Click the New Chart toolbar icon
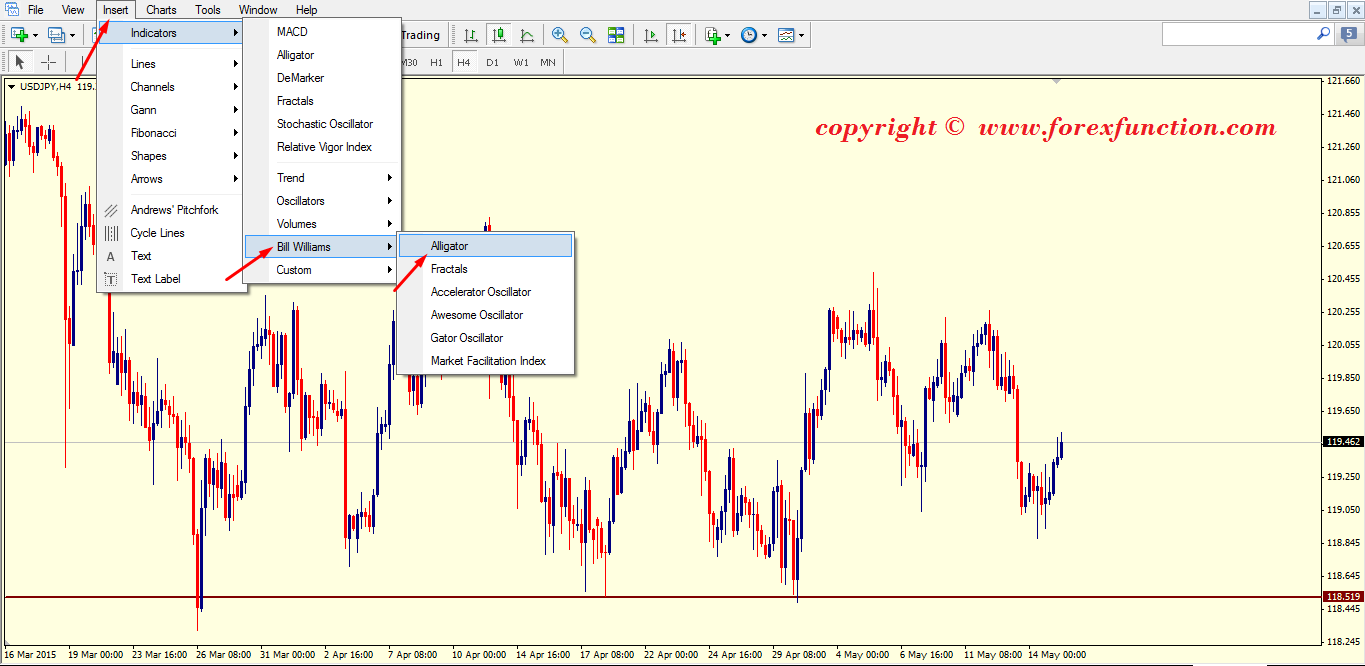The image size is (1365, 666). click(x=19, y=35)
